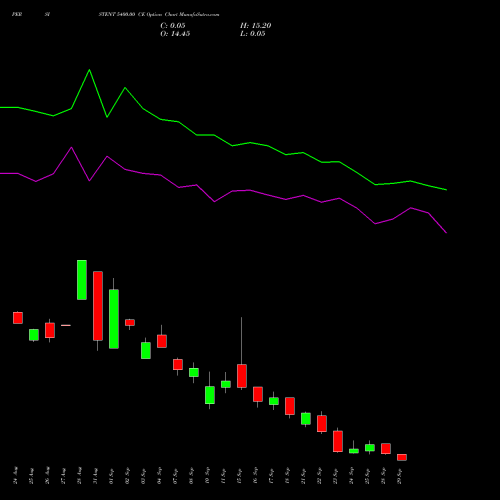Click the "31 Aug" date axis label
Screen dimensions: 500x500
(95, 476)
